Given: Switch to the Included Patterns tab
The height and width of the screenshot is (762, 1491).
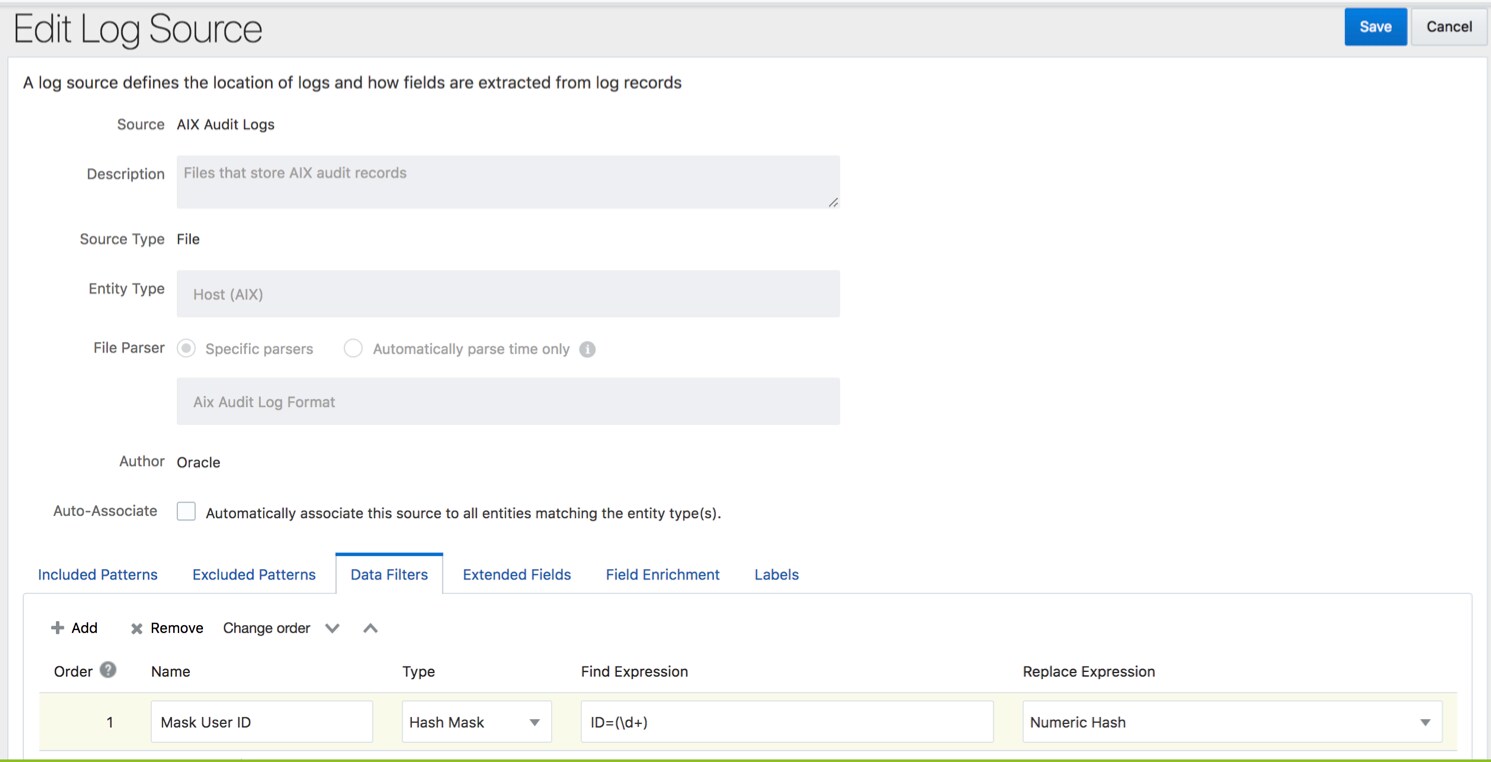Looking at the screenshot, I should [98, 575].
